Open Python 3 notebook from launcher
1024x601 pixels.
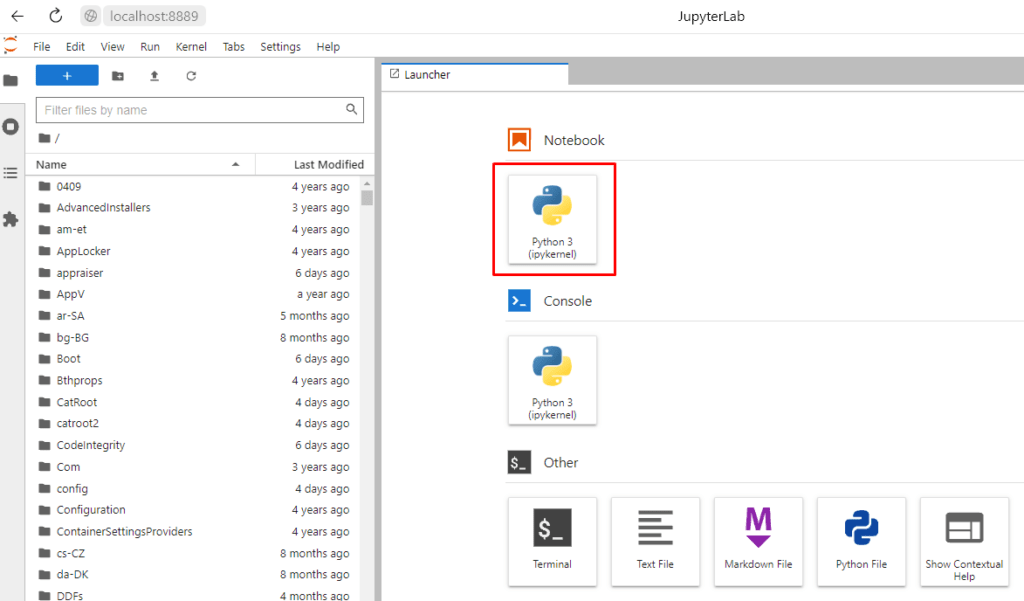(x=552, y=220)
